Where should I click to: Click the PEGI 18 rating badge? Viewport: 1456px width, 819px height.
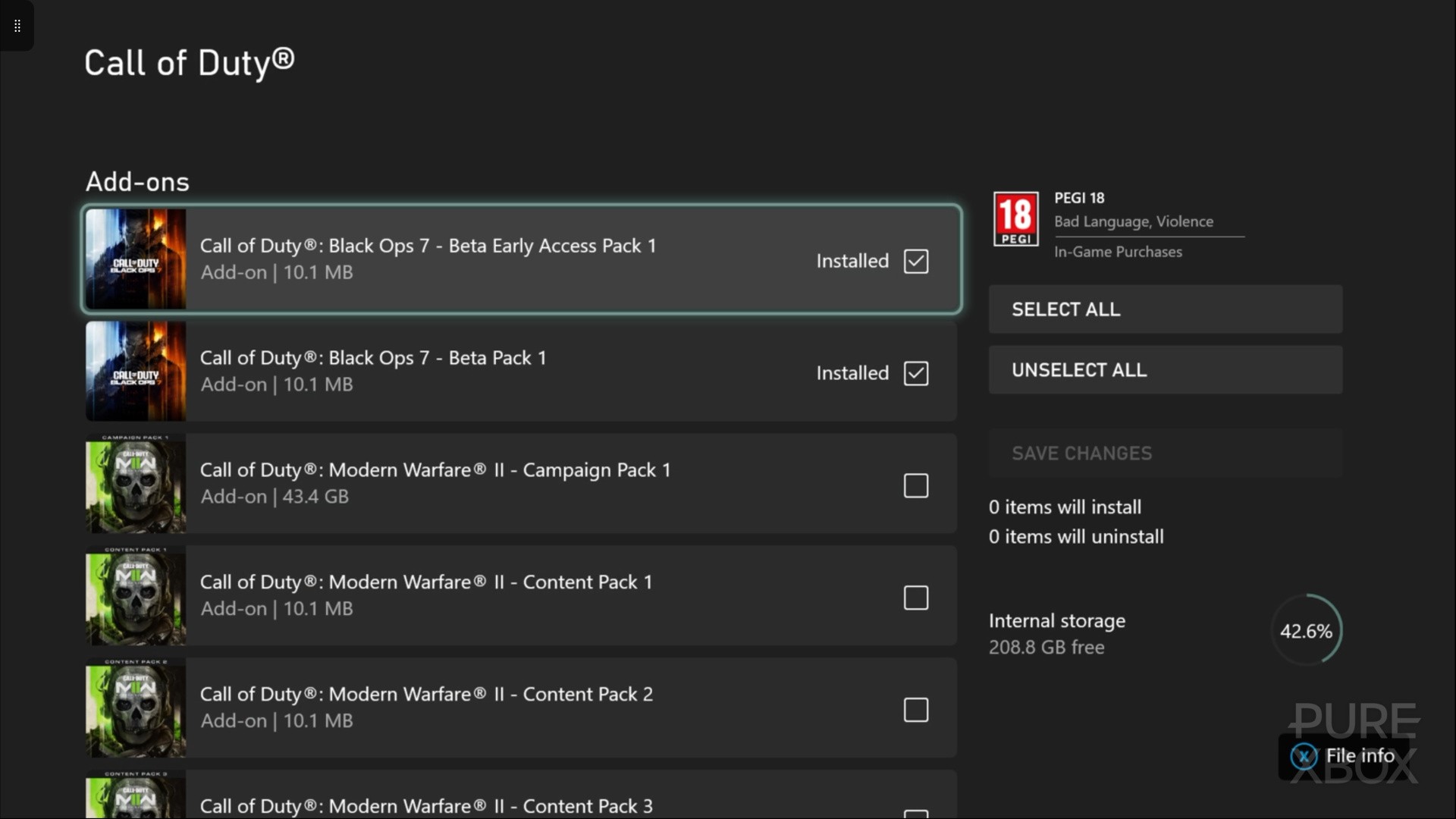[x=1015, y=219]
